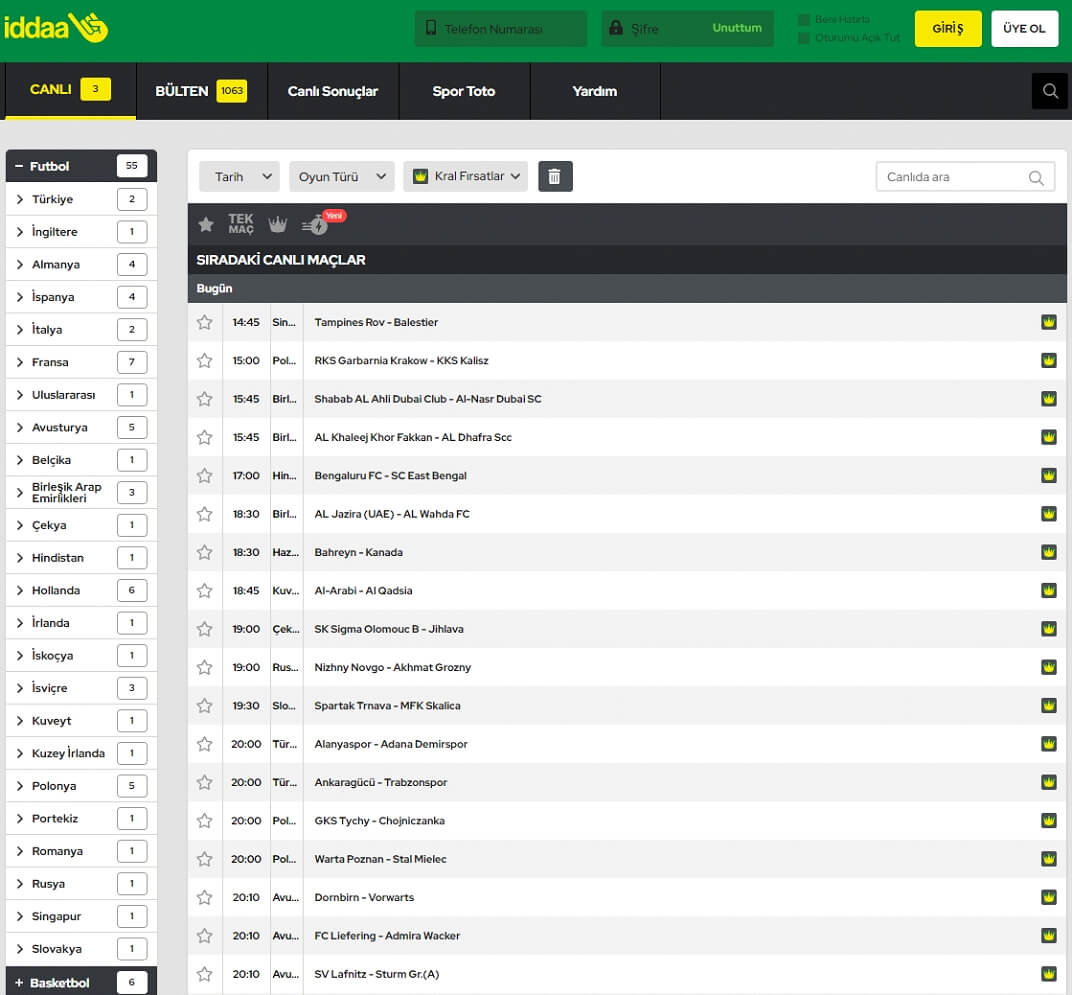Switch to the BÜLTEN tab
The height and width of the screenshot is (995, 1072).
[x=202, y=91]
